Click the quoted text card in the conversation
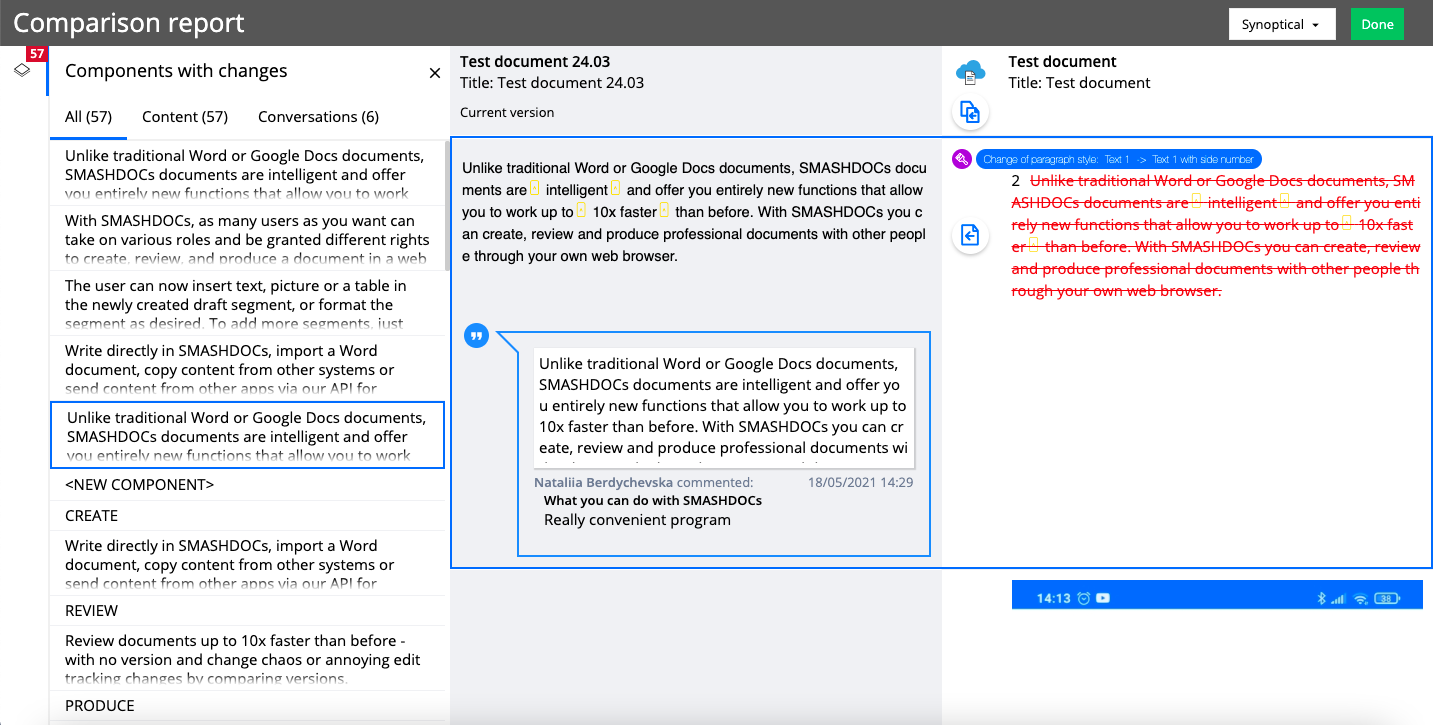 (724, 407)
